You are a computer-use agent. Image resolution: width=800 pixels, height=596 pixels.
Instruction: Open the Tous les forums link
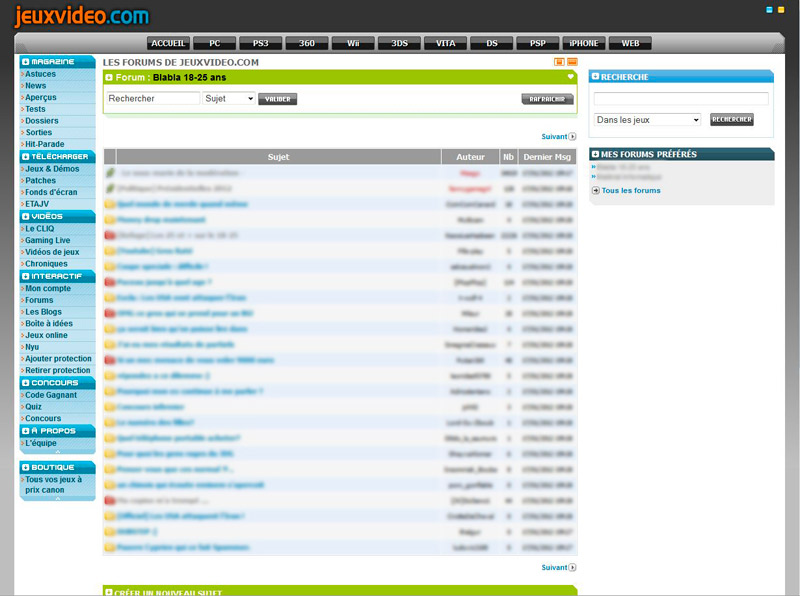click(631, 190)
